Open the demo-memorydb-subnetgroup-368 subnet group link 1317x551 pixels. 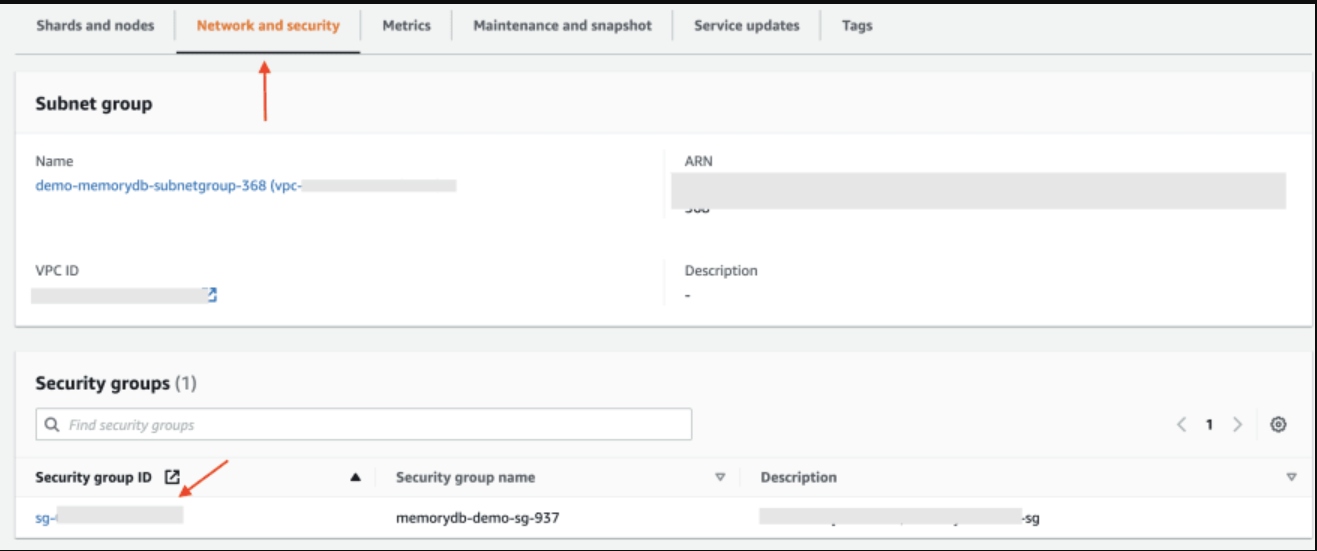pos(150,185)
